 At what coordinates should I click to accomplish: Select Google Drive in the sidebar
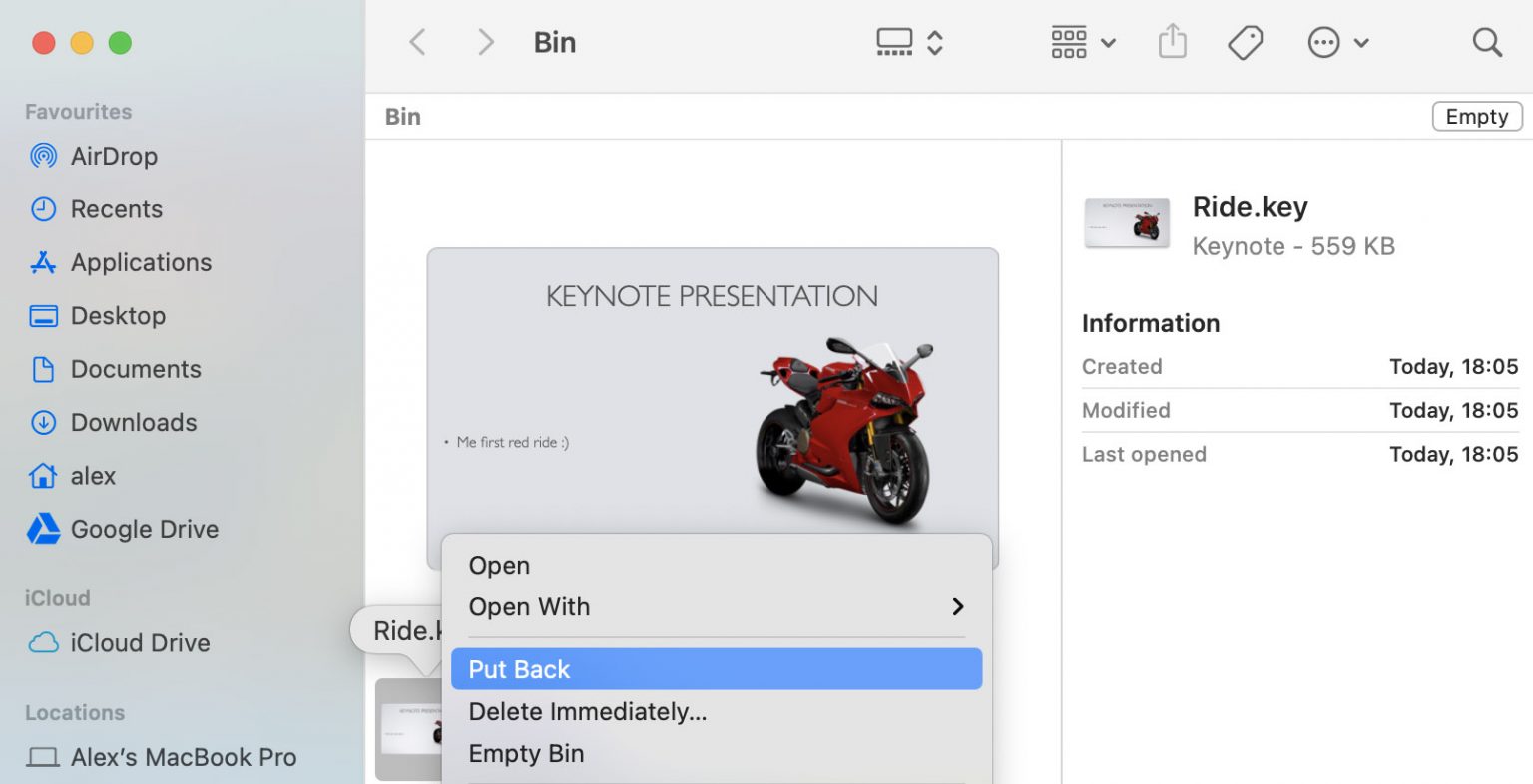[x=144, y=529]
